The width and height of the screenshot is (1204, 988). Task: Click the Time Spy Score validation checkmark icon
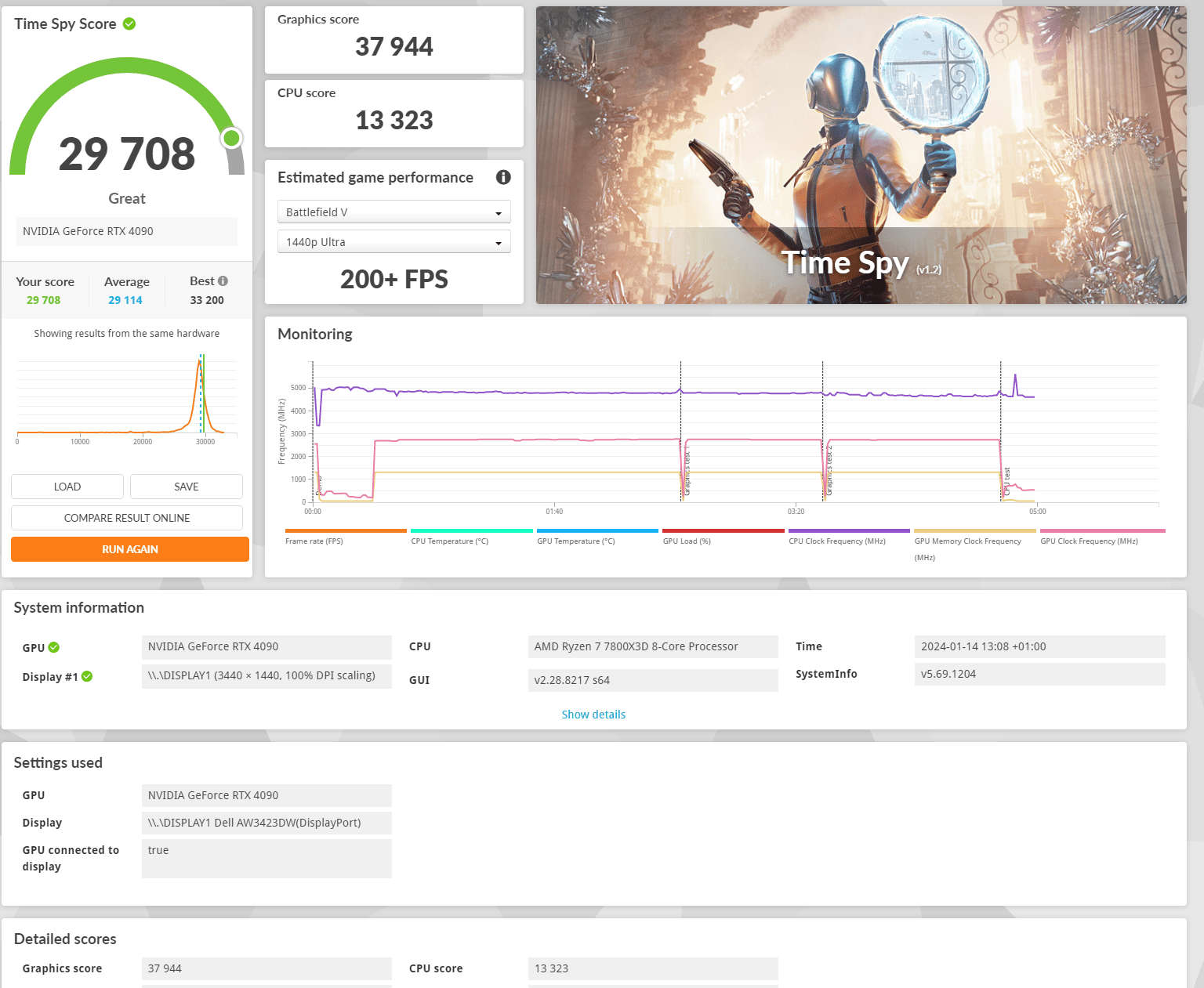click(129, 24)
